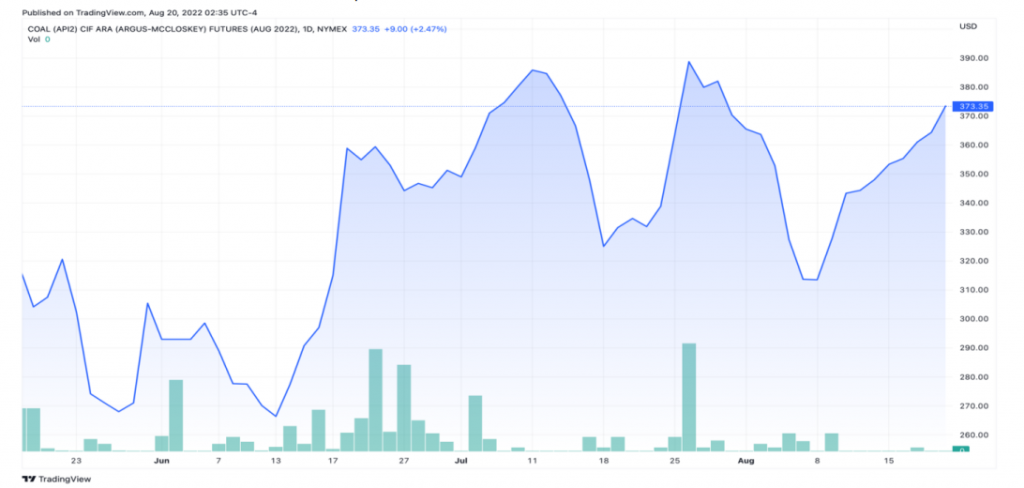The height and width of the screenshot is (488, 1024).
Task: Click the tallest volume bar in late July
Action: click(x=689, y=397)
